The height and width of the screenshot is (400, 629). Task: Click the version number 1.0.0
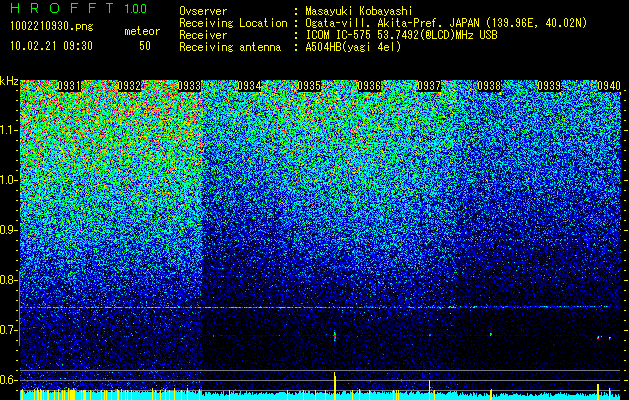136,9
